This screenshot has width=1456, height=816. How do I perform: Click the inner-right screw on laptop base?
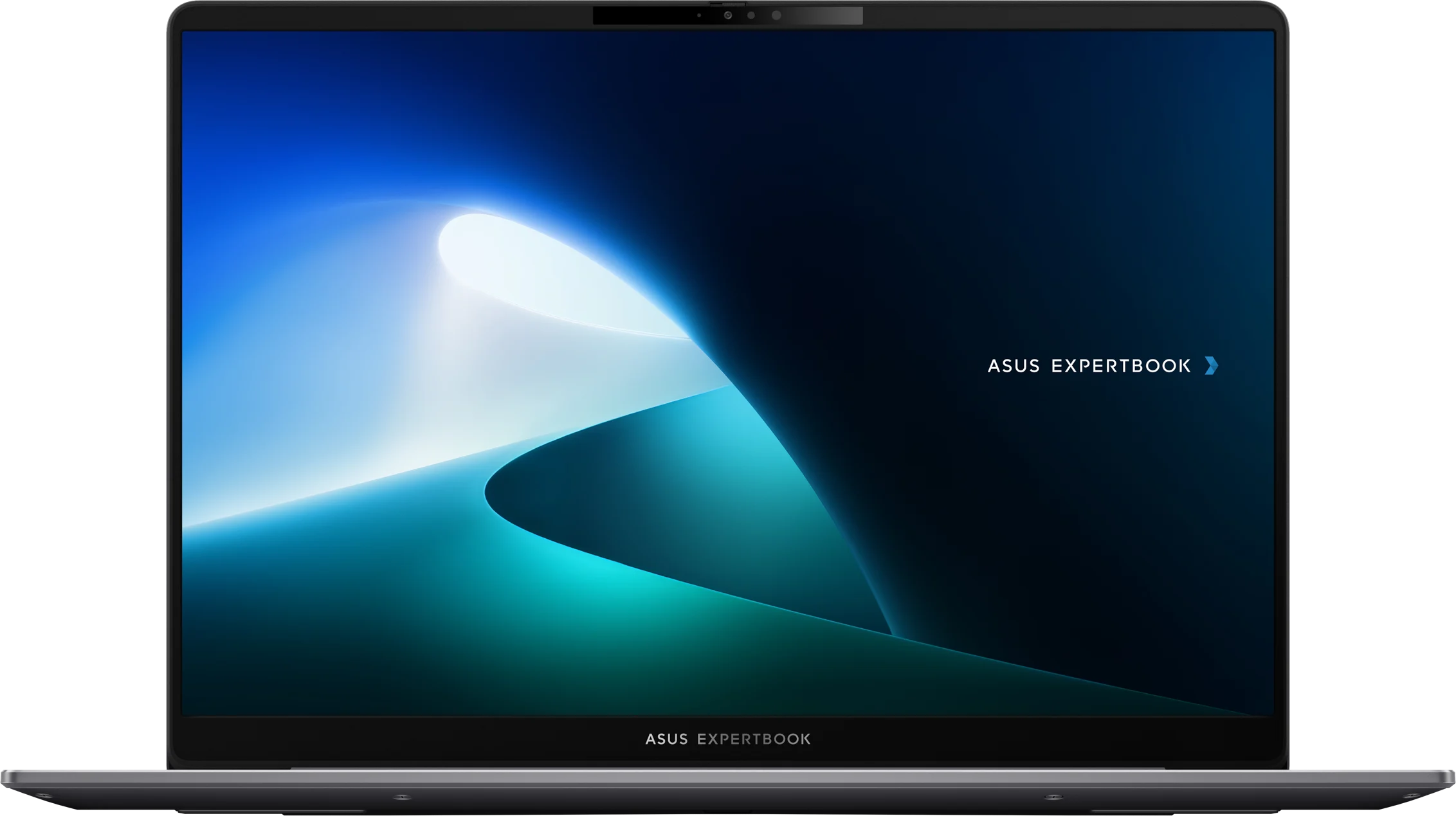pyautogui.click(x=1053, y=797)
